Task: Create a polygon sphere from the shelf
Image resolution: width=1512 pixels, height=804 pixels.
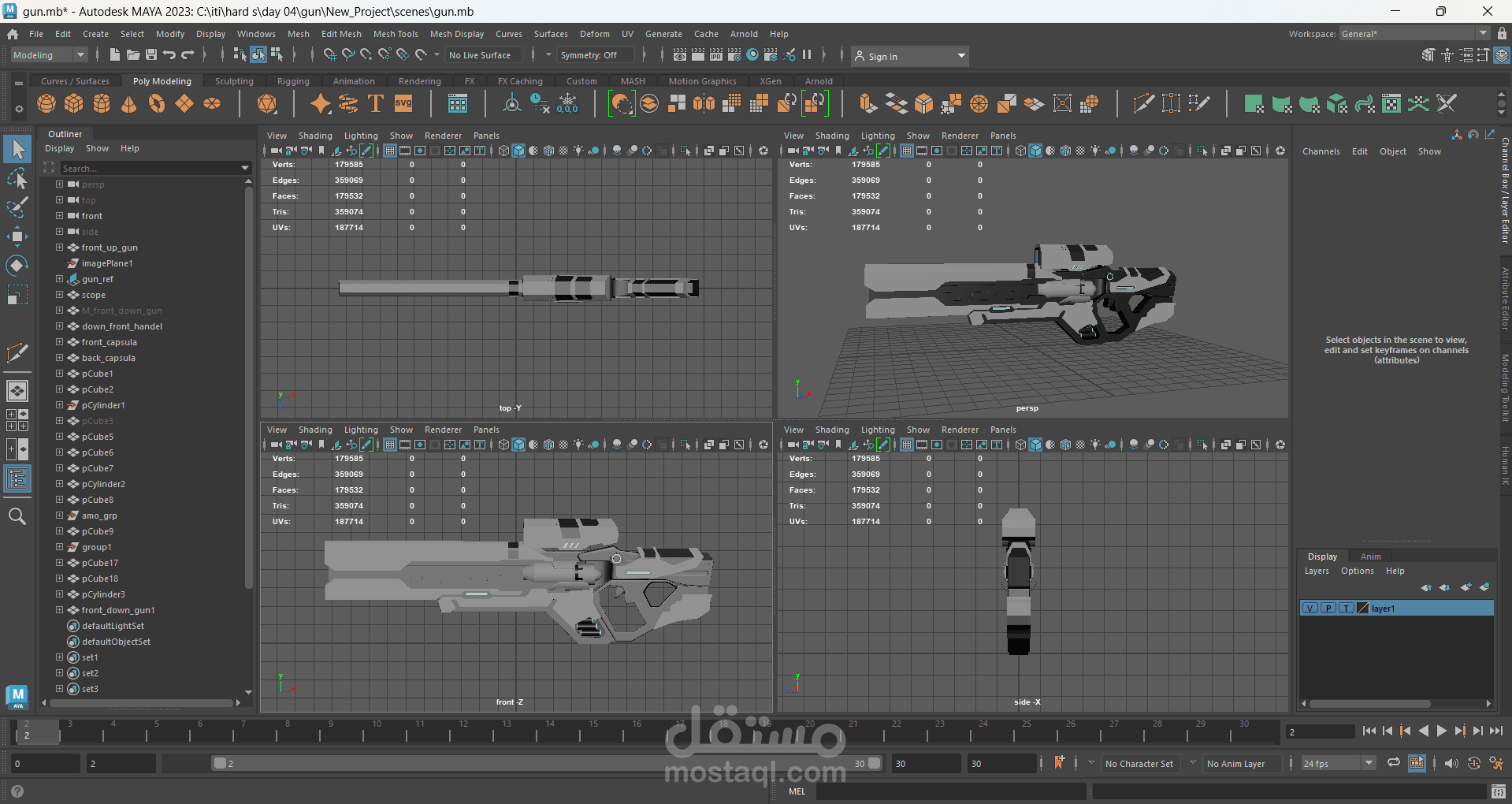Action: pyautogui.click(x=46, y=103)
